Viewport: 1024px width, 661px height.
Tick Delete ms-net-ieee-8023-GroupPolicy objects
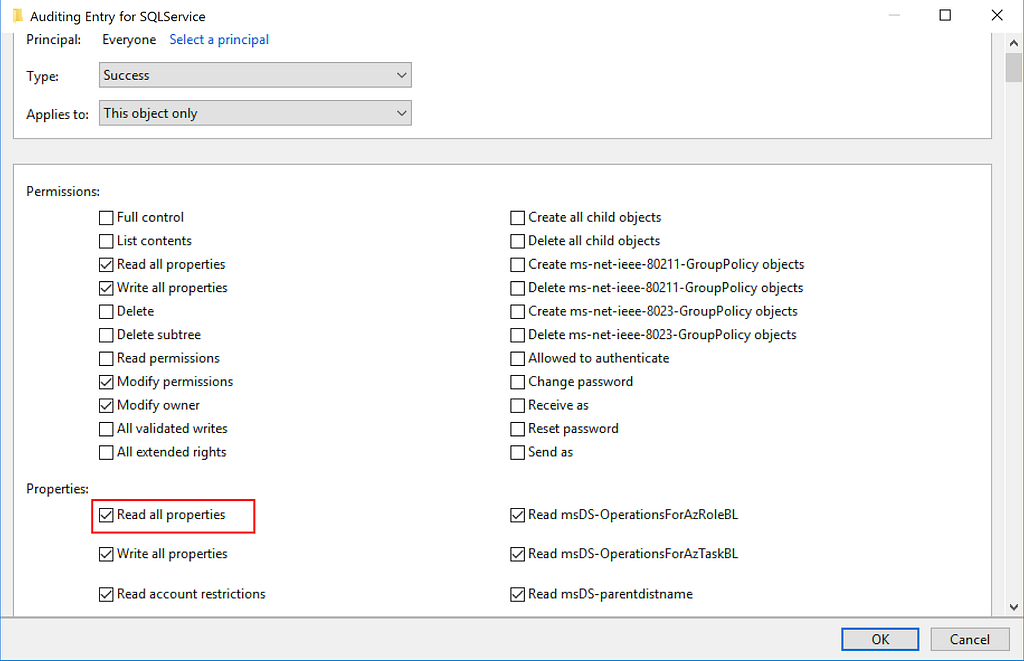(517, 335)
